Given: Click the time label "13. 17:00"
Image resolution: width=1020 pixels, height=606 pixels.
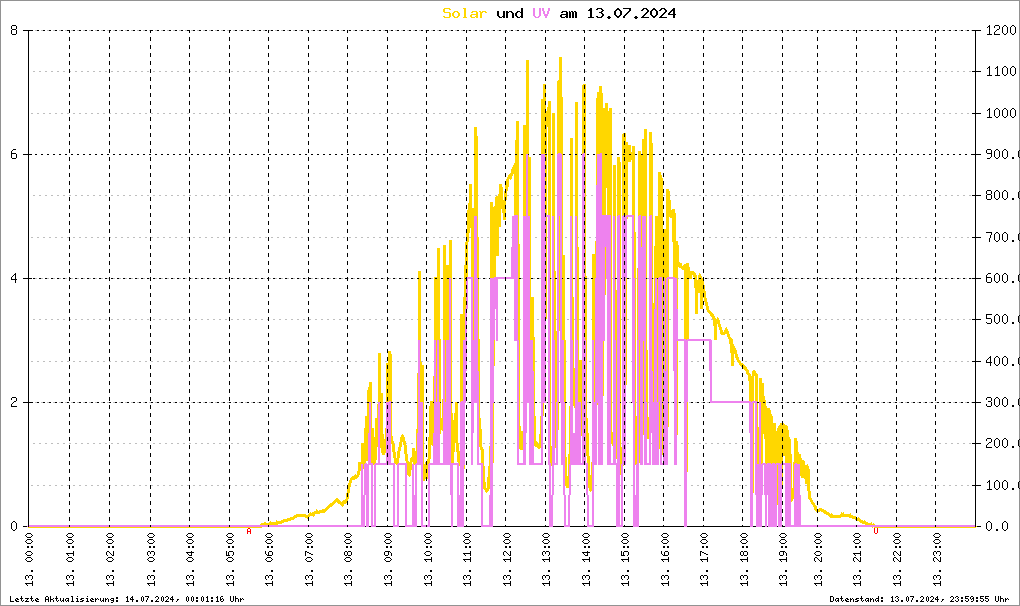Looking at the screenshot, I should click(705, 559).
